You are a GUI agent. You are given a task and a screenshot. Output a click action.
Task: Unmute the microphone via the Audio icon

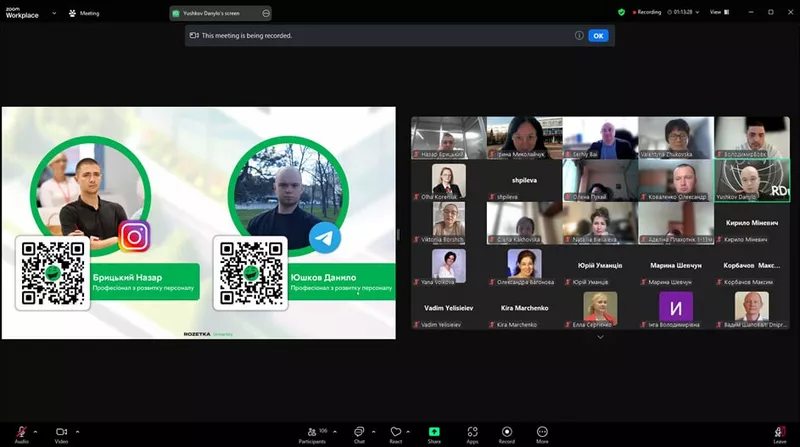(x=21, y=434)
